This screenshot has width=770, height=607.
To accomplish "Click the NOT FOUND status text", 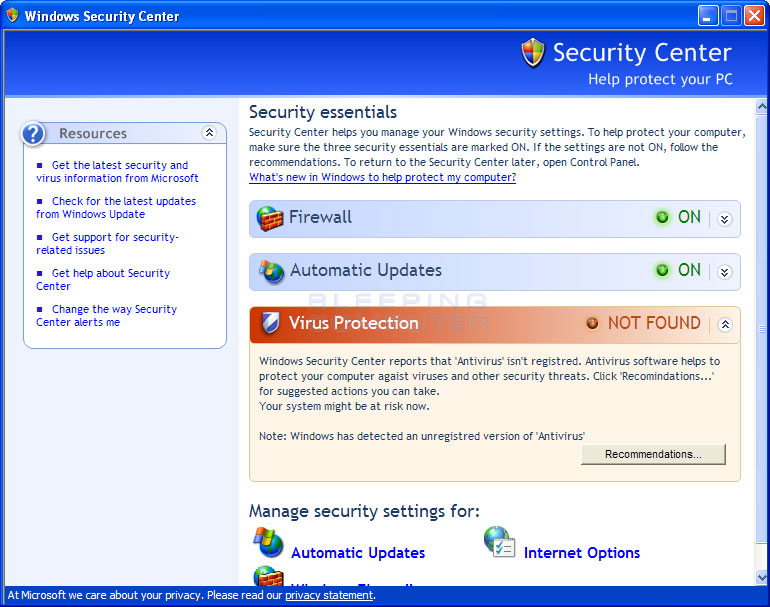I will [x=654, y=323].
